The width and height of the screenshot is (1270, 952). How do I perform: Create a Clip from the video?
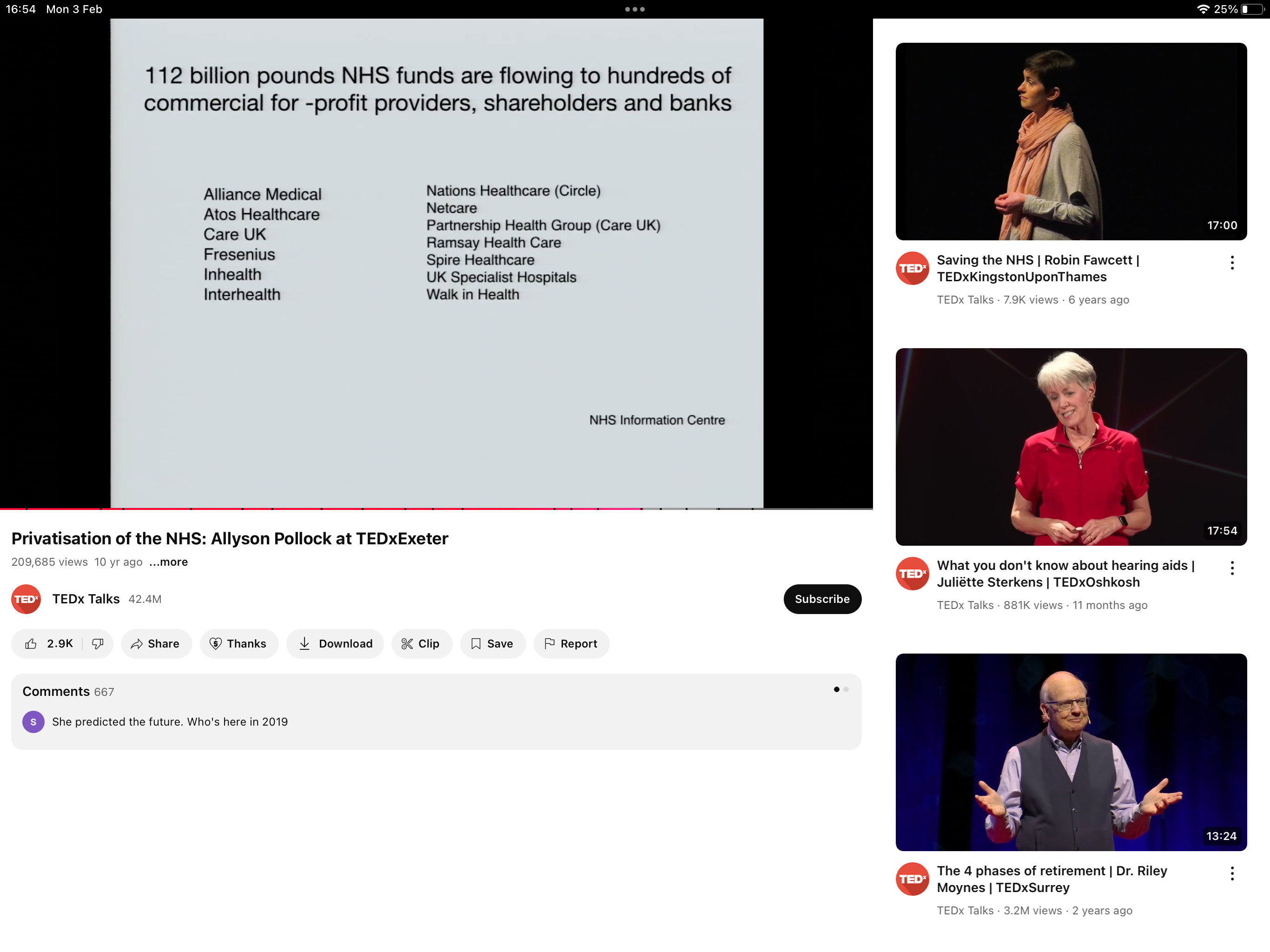coord(422,644)
